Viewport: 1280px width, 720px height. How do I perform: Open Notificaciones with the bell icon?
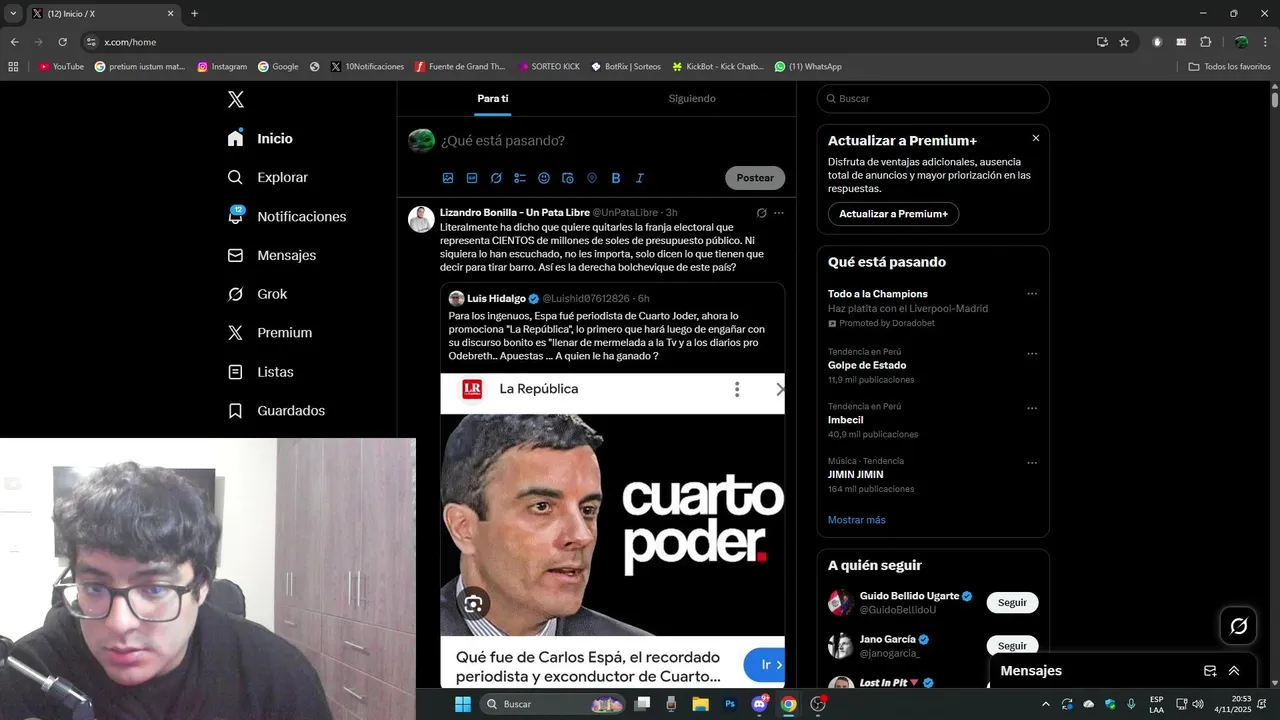coord(286,216)
